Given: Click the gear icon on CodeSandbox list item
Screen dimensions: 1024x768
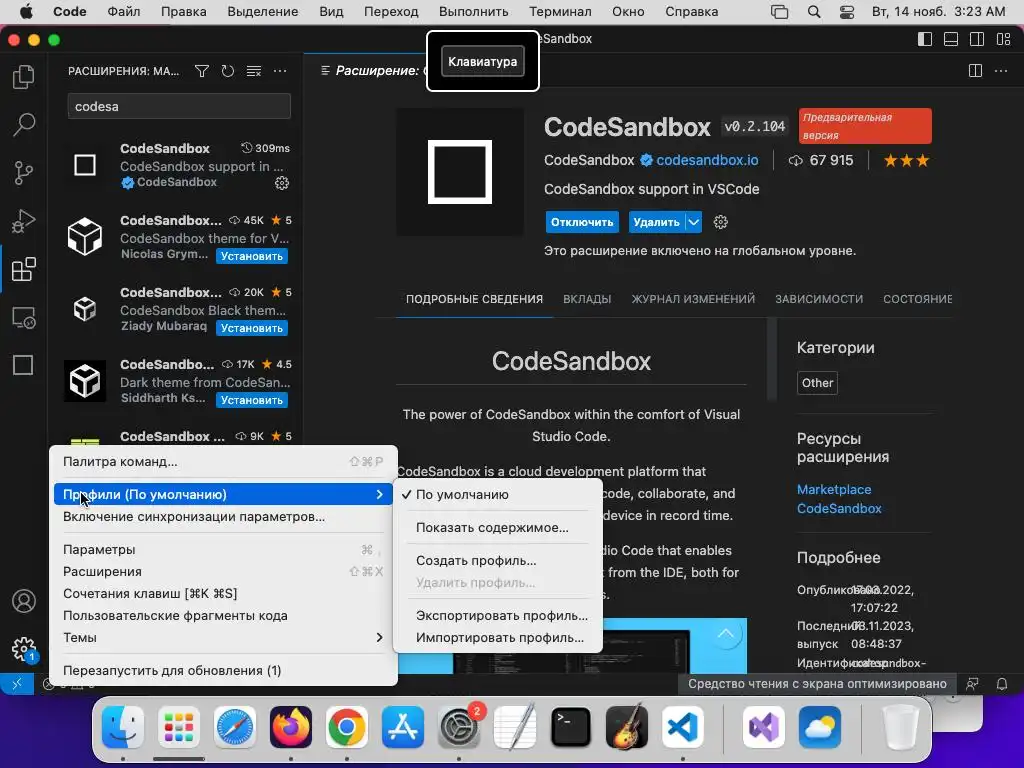Looking at the screenshot, I should click(x=281, y=183).
